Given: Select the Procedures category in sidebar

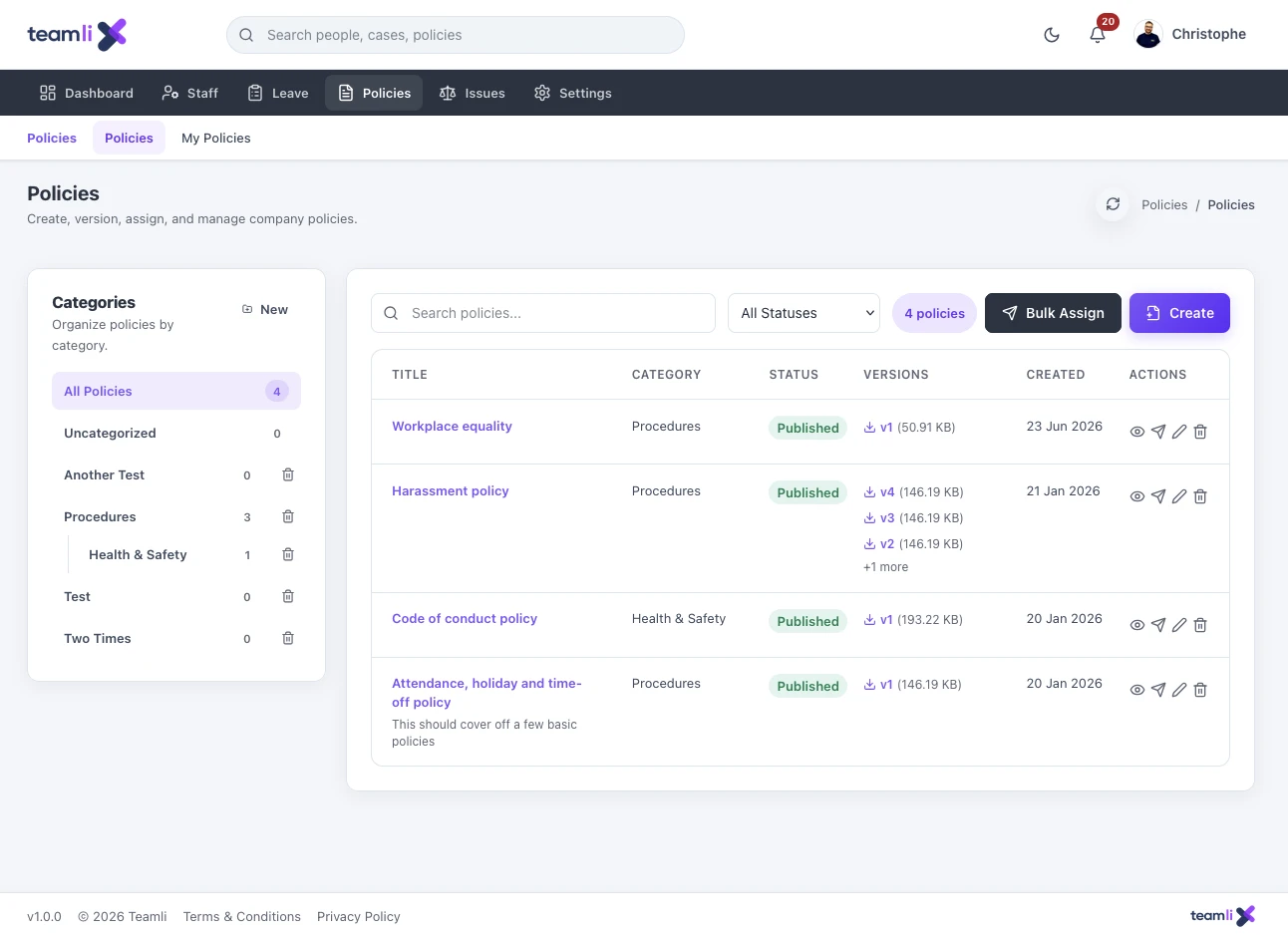Looking at the screenshot, I should (x=100, y=517).
